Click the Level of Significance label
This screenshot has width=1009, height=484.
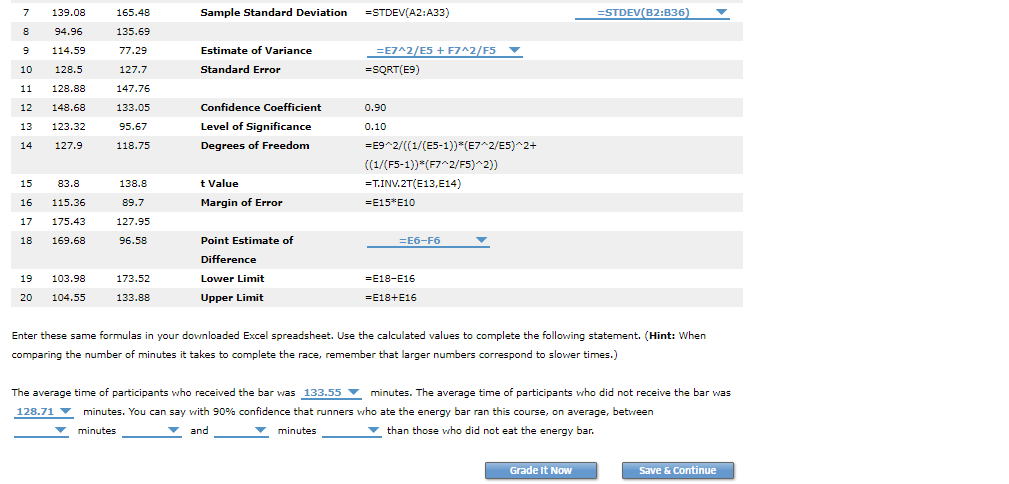pos(255,127)
